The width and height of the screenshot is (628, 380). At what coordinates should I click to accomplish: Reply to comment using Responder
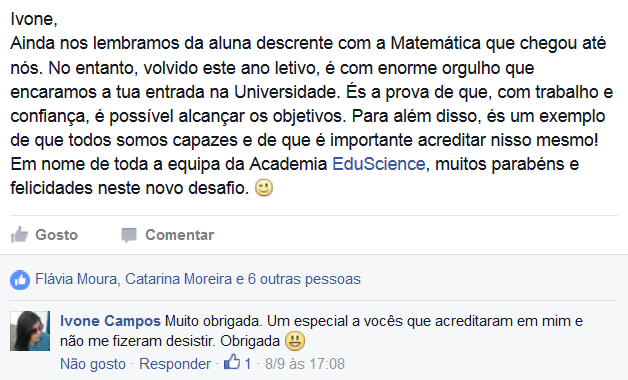(175, 364)
